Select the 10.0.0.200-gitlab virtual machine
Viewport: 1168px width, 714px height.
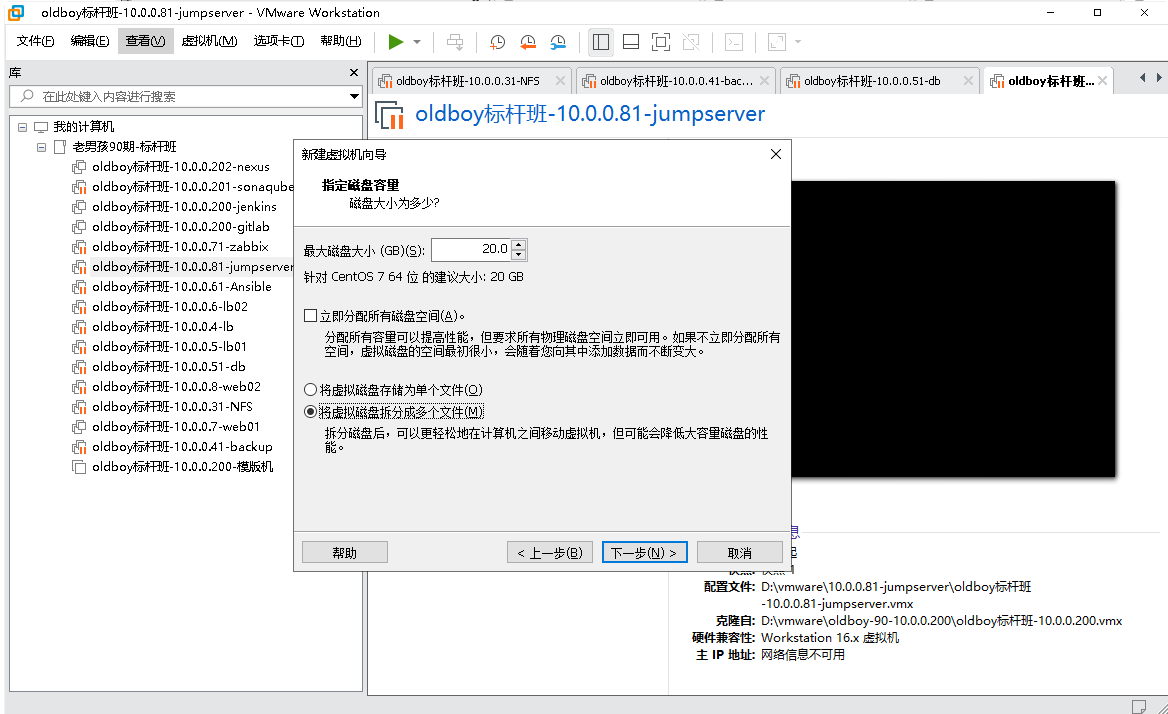[181, 227]
